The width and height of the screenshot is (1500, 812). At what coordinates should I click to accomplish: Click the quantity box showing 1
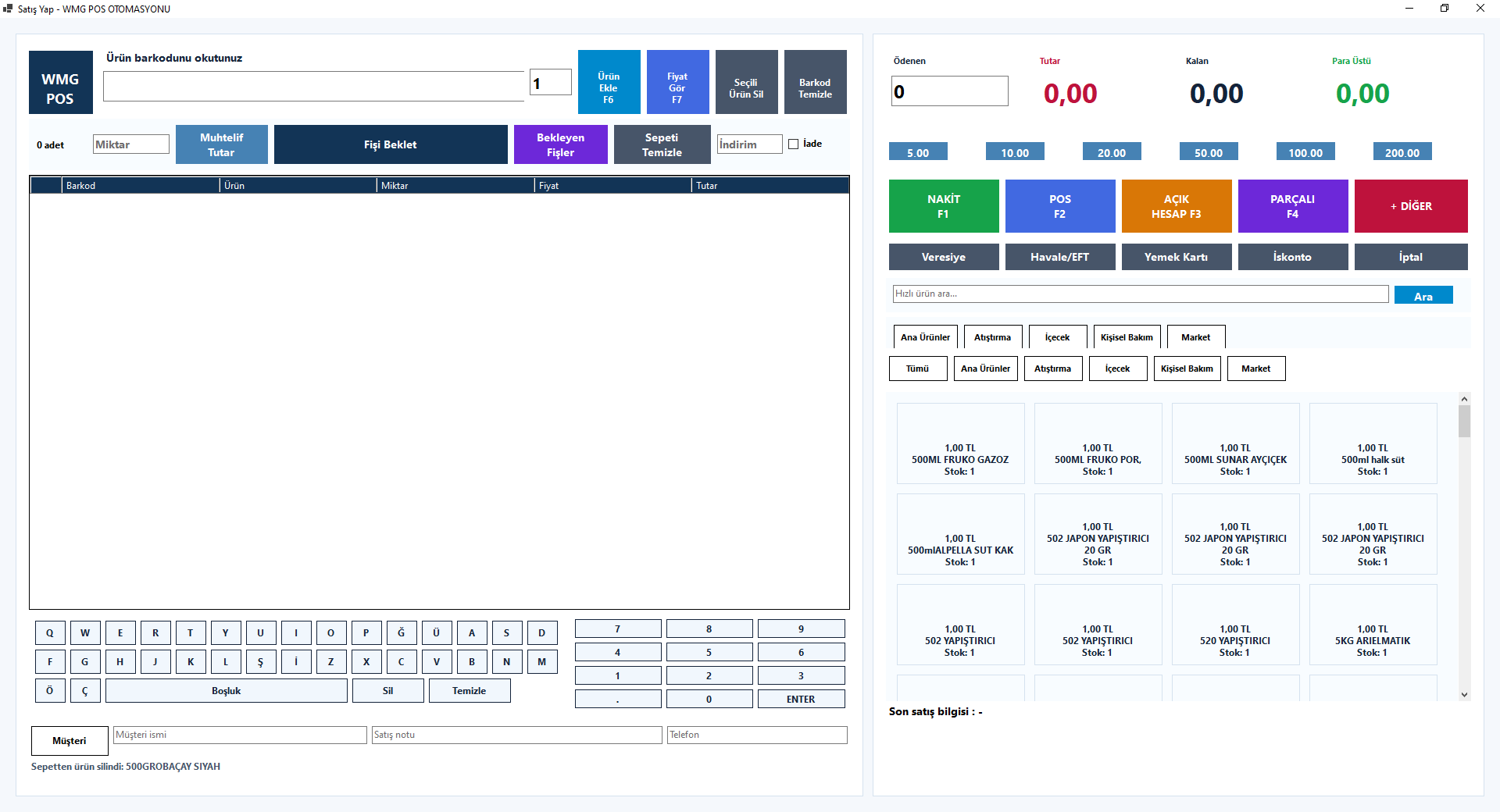550,82
